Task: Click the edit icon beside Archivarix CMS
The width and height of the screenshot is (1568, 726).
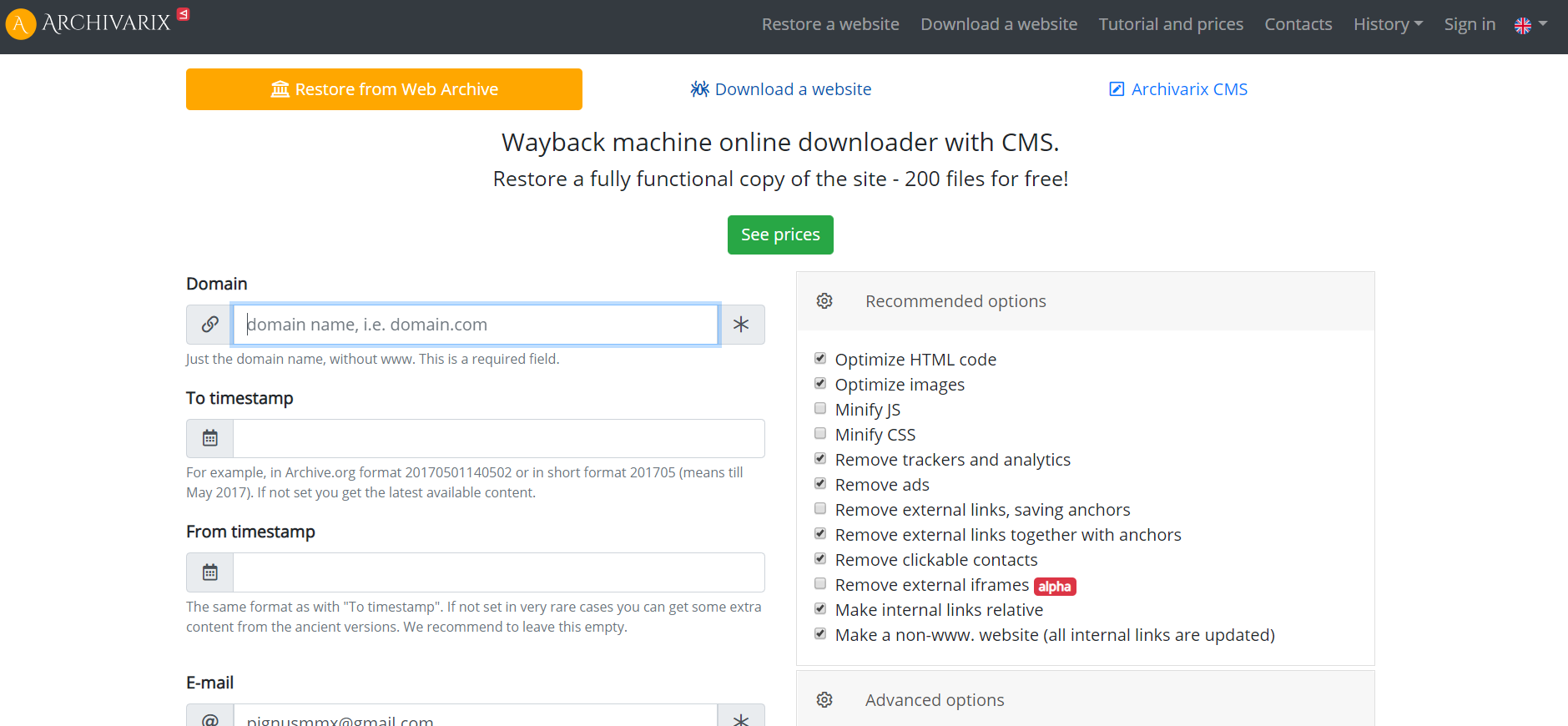Action: point(1117,89)
